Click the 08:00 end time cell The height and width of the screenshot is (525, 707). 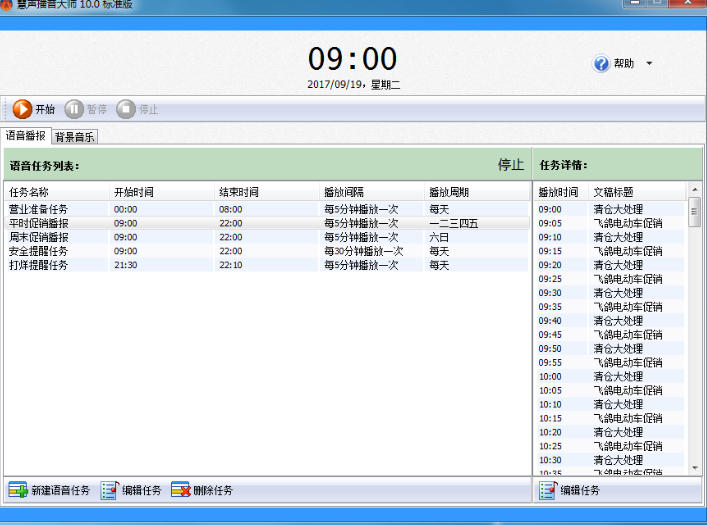(x=230, y=209)
